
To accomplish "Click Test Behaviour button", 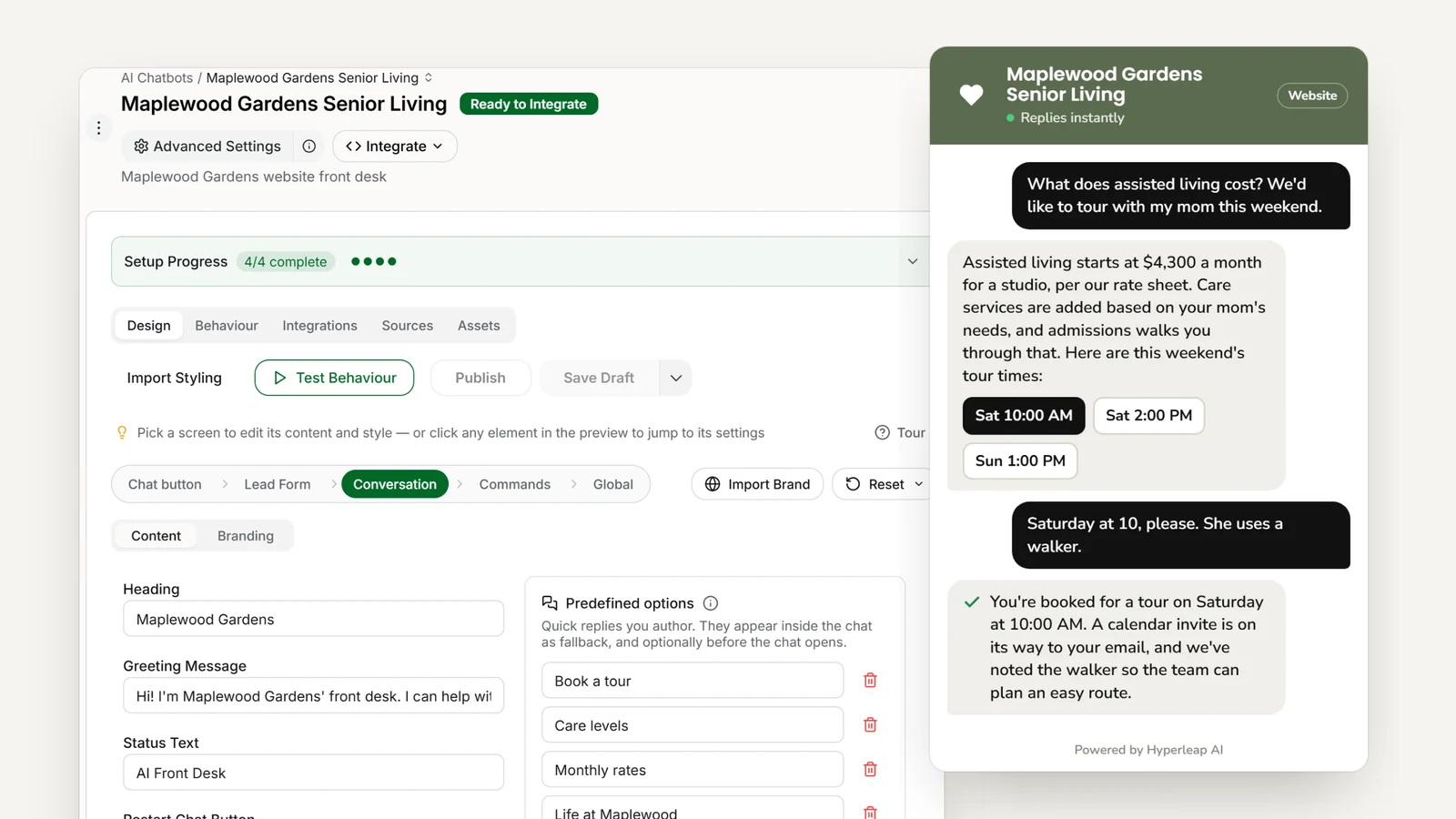I will point(334,379).
